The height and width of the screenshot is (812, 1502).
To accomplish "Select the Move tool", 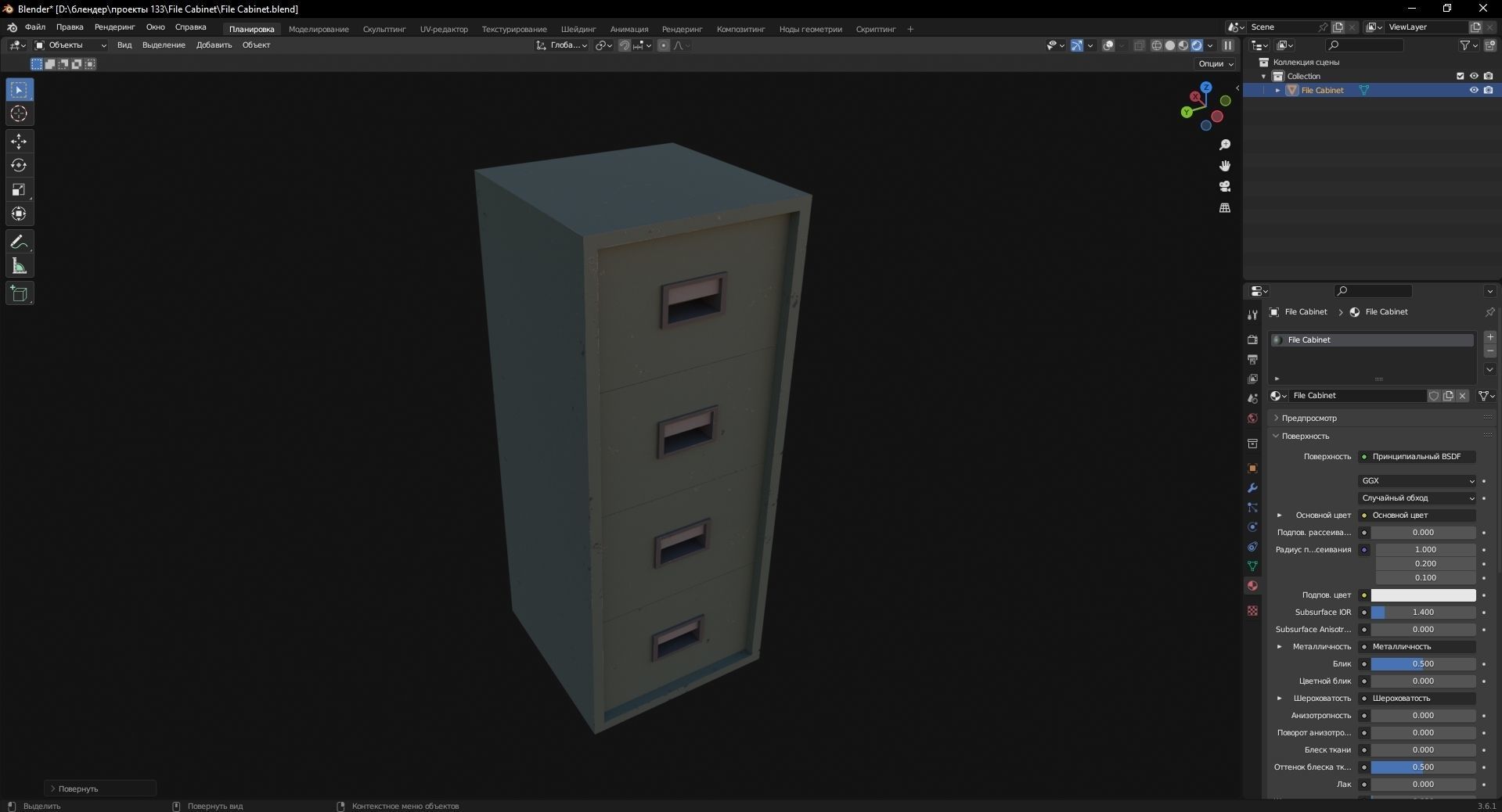I will (20, 142).
